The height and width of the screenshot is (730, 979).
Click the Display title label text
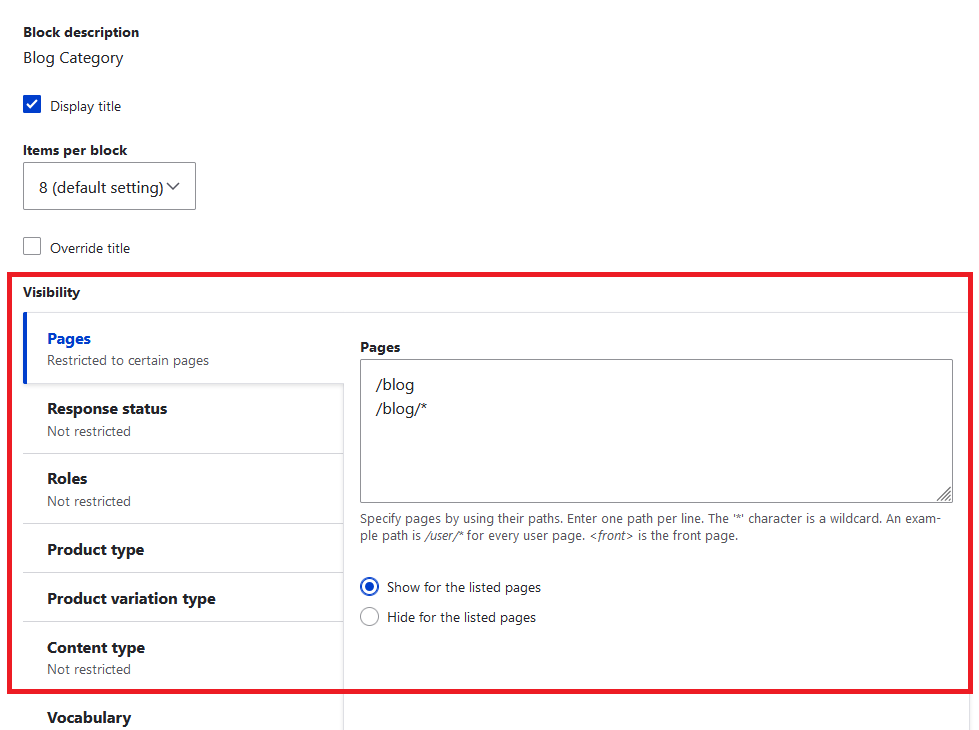85,106
